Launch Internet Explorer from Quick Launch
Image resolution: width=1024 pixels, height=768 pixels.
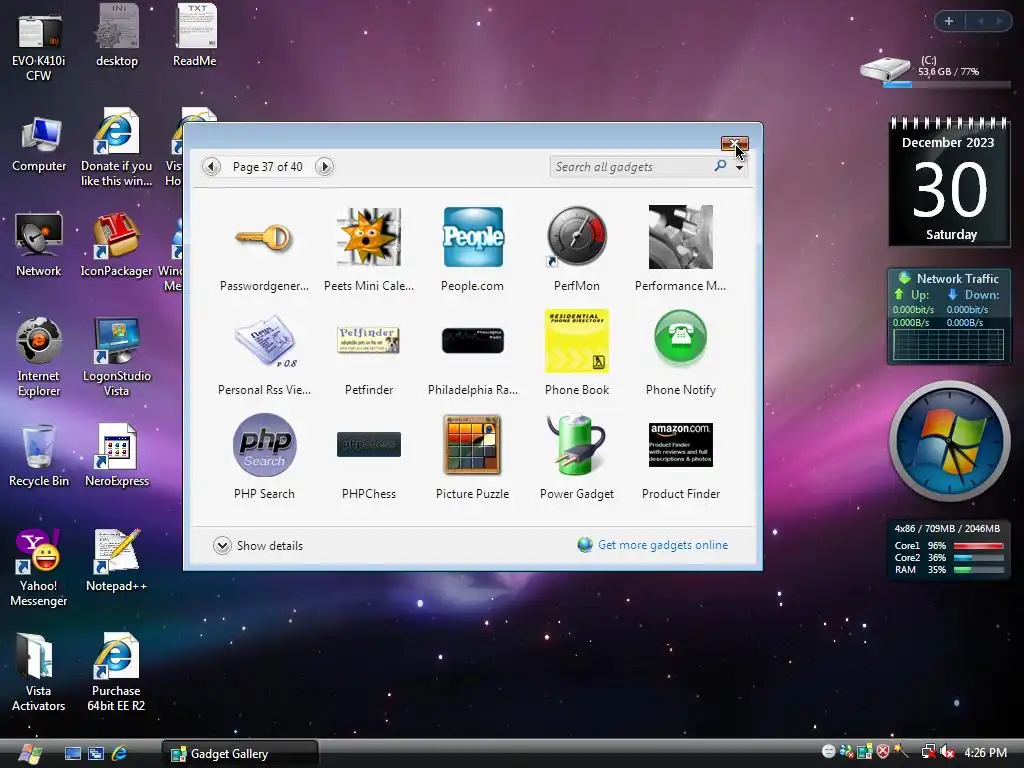click(120, 754)
